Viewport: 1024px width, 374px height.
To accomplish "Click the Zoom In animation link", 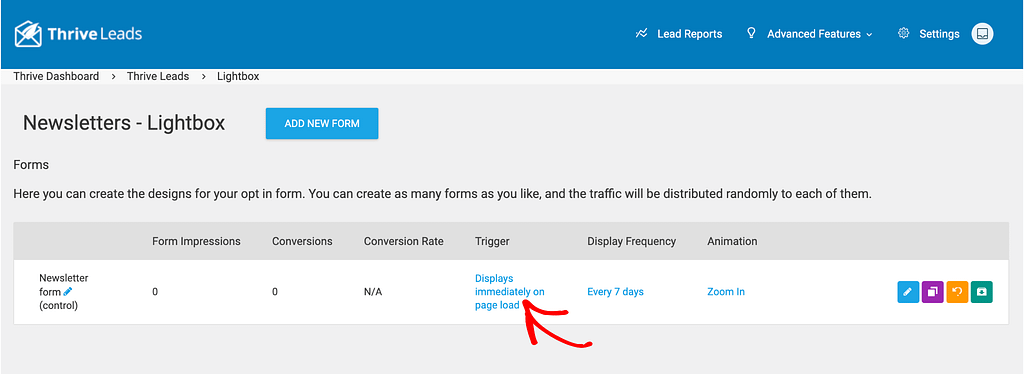I will click(x=726, y=292).
